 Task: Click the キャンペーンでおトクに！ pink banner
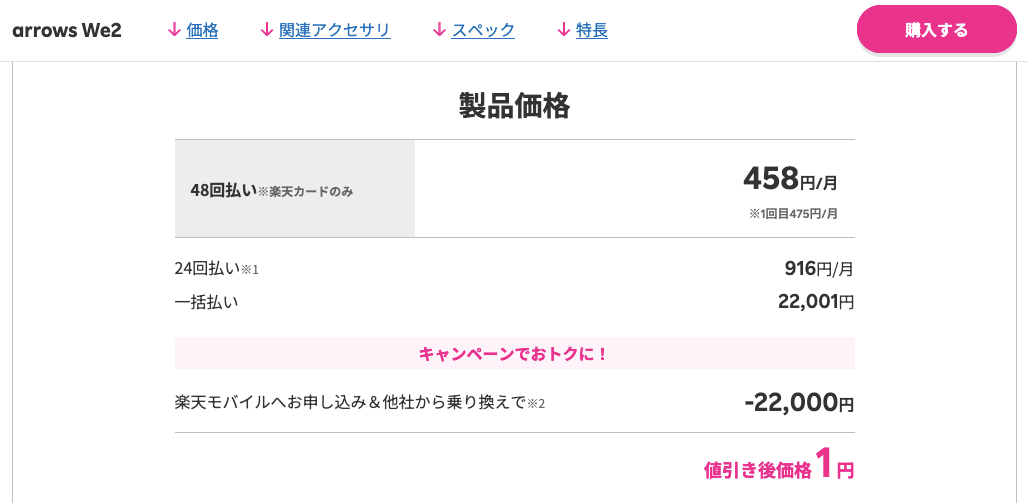(515, 354)
